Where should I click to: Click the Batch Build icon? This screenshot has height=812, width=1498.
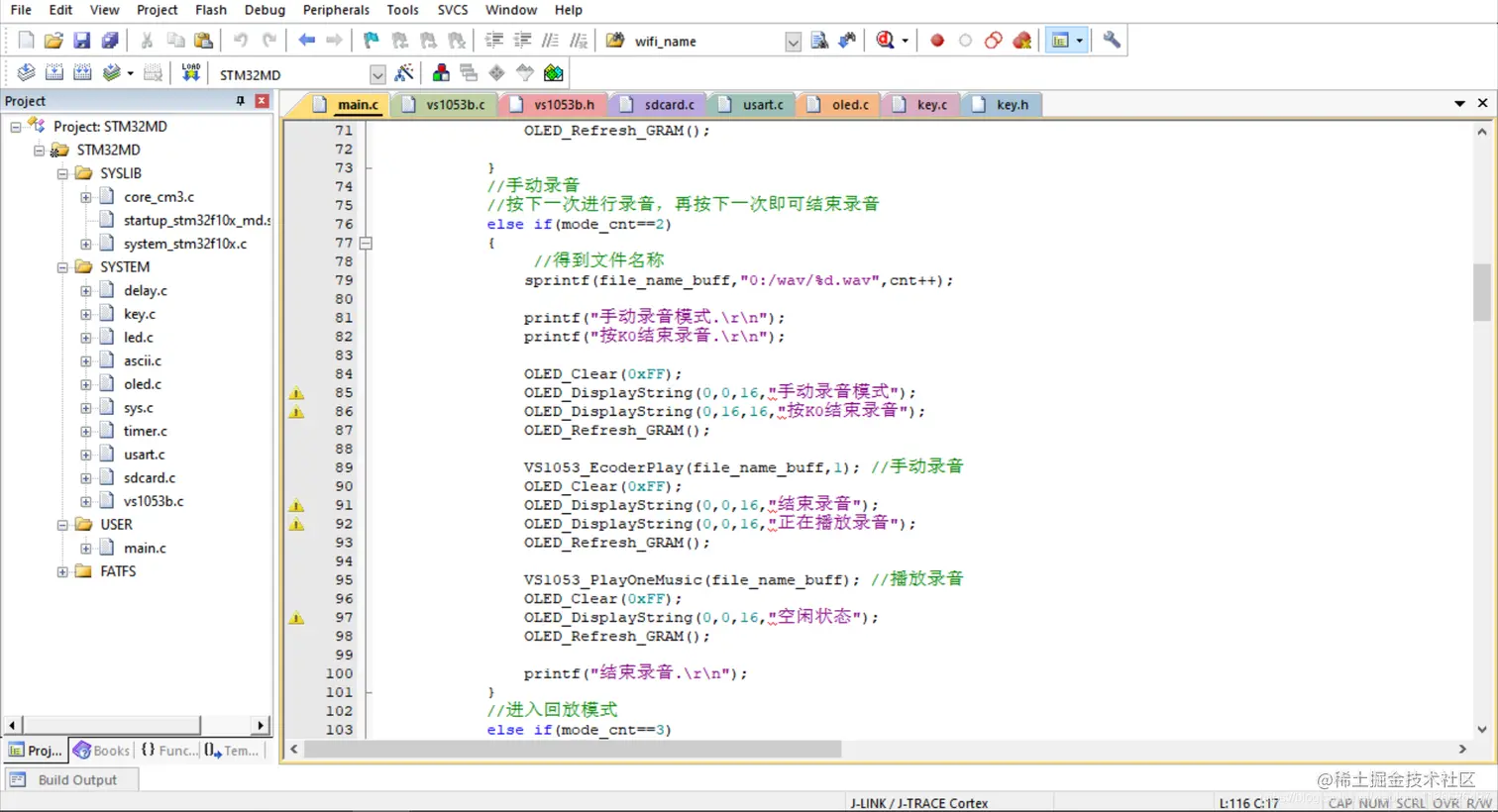click(x=112, y=73)
